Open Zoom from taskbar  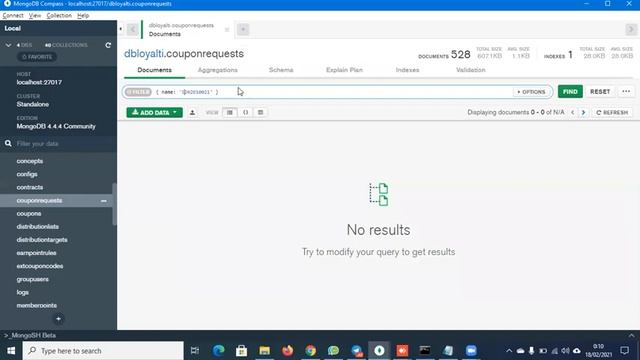[x=471, y=351]
